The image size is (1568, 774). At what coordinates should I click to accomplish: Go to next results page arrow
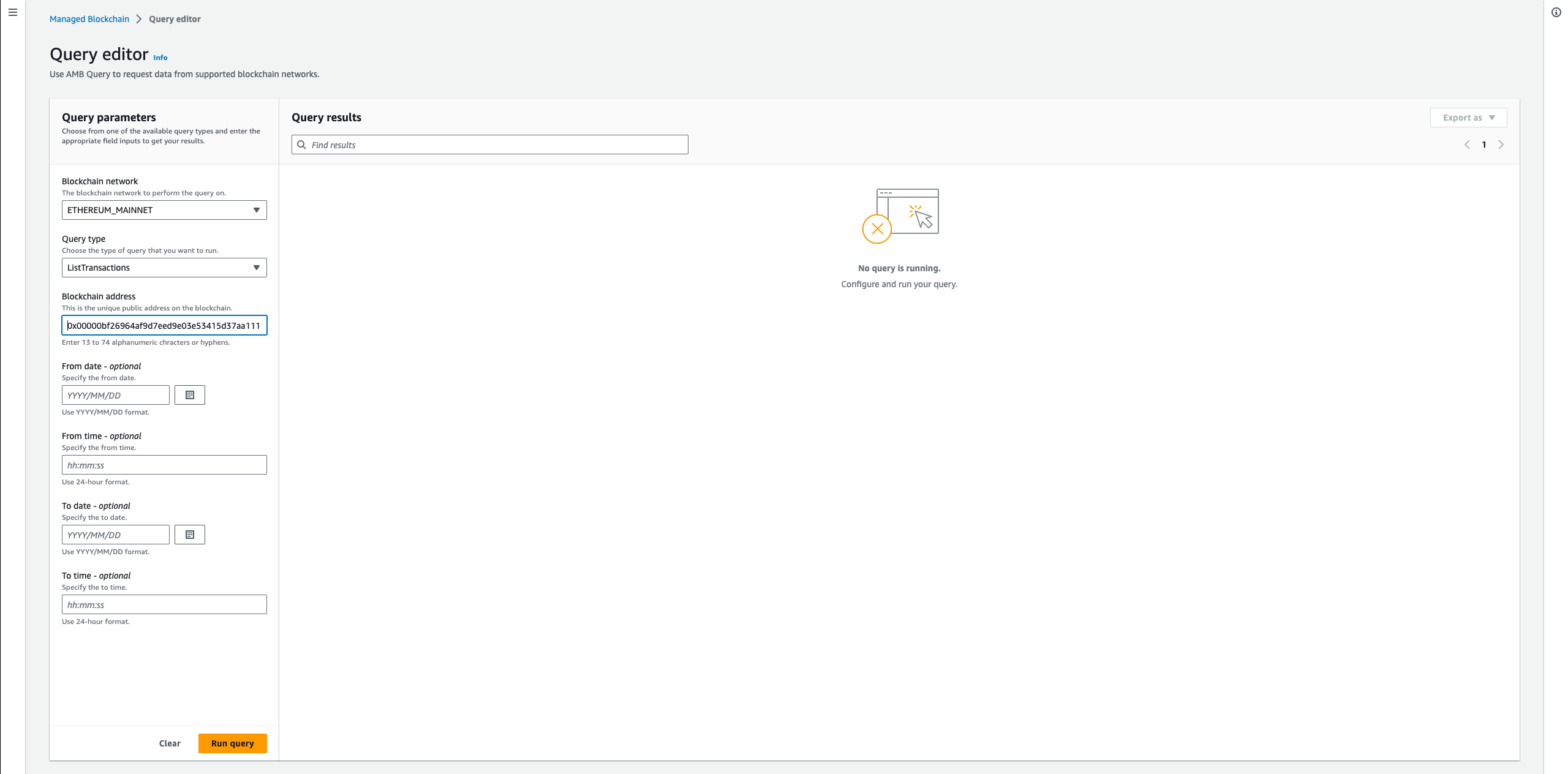[x=1501, y=145]
